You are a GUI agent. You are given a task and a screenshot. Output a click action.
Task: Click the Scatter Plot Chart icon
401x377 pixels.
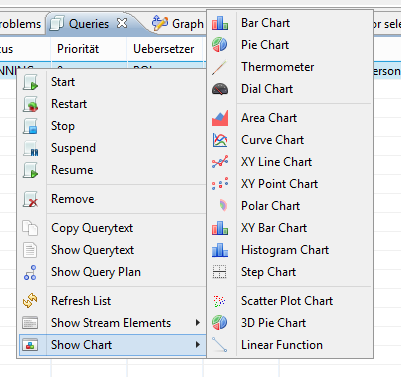pos(220,301)
